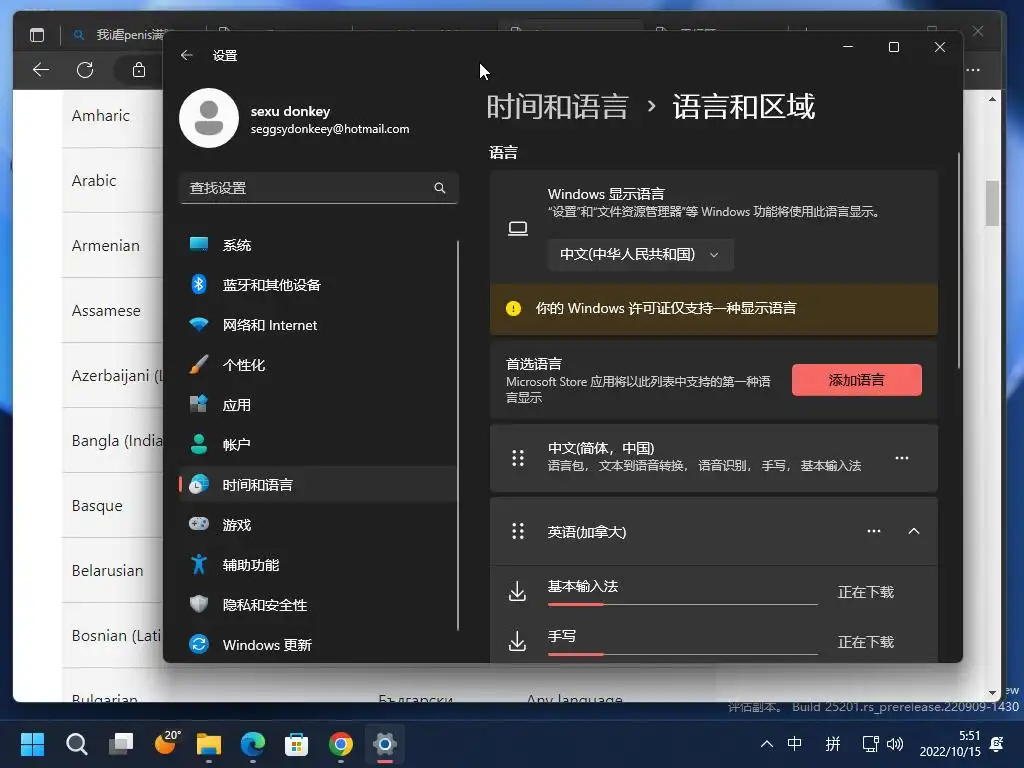
Task: Open taskbar Search
Action: pyautogui.click(x=76, y=744)
